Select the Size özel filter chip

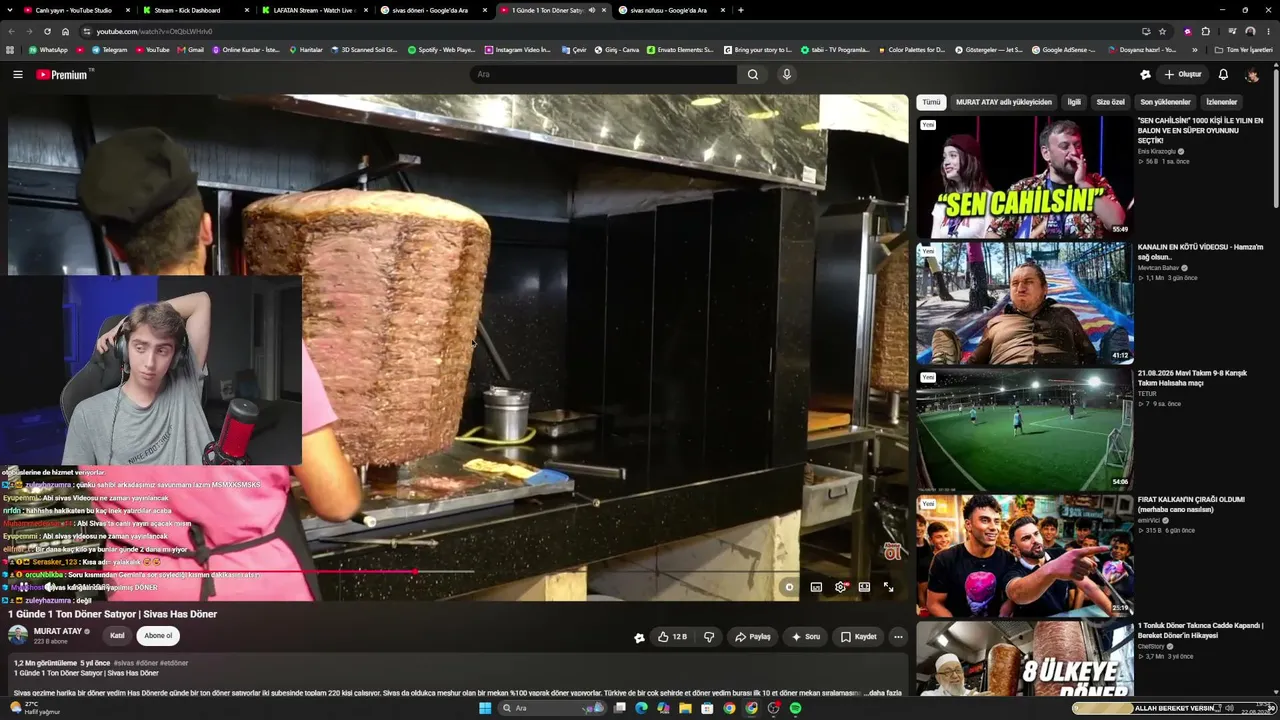pyautogui.click(x=1110, y=102)
